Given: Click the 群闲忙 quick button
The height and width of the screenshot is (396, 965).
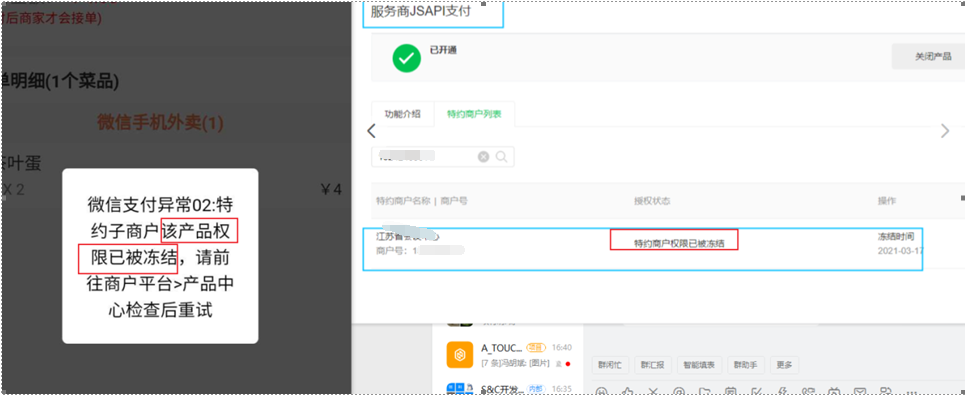Looking at the screenshot, I should click(610, 365).
